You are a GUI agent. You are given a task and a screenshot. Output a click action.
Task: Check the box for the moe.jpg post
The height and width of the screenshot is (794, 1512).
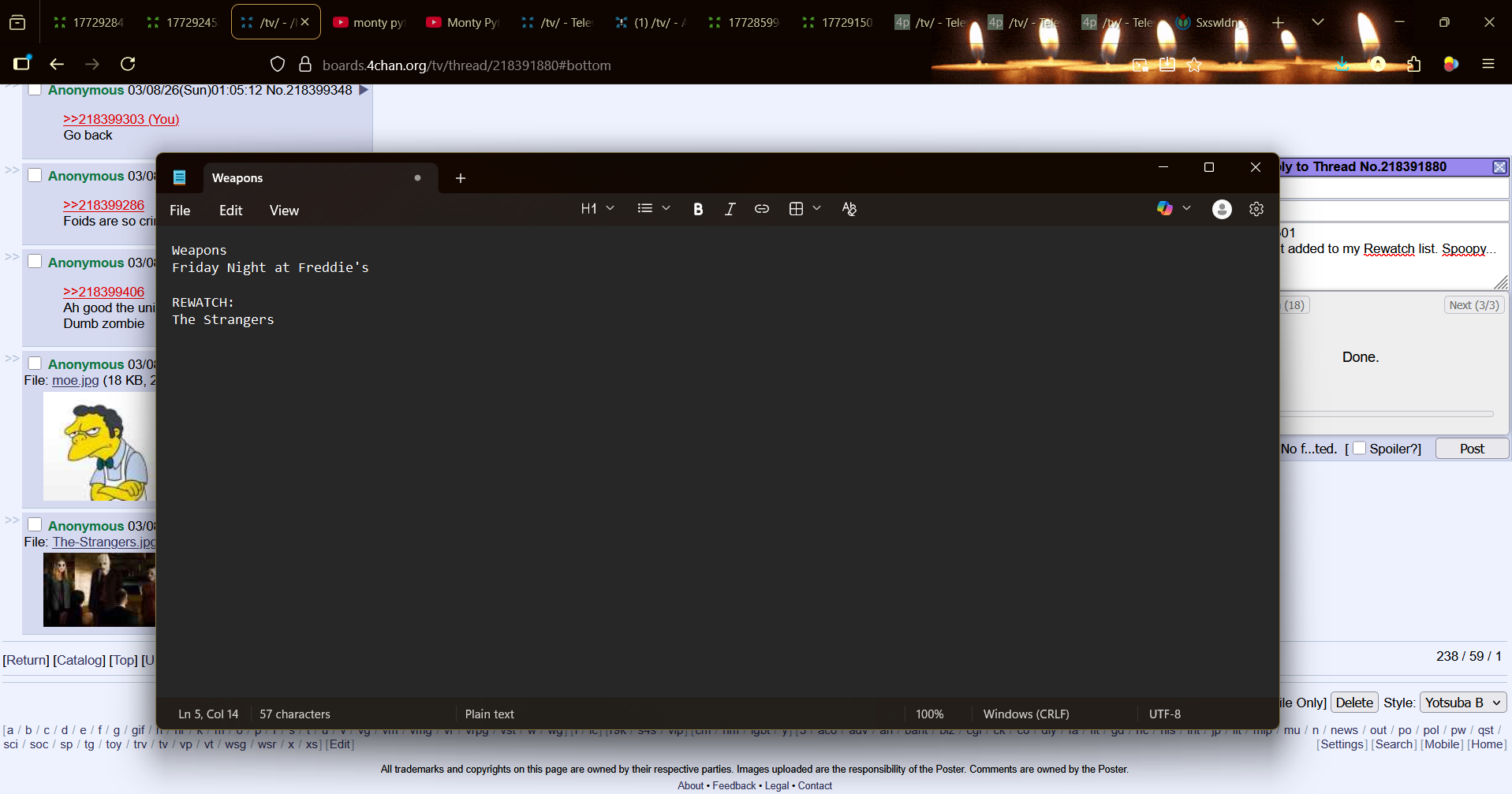coord(35,363)
